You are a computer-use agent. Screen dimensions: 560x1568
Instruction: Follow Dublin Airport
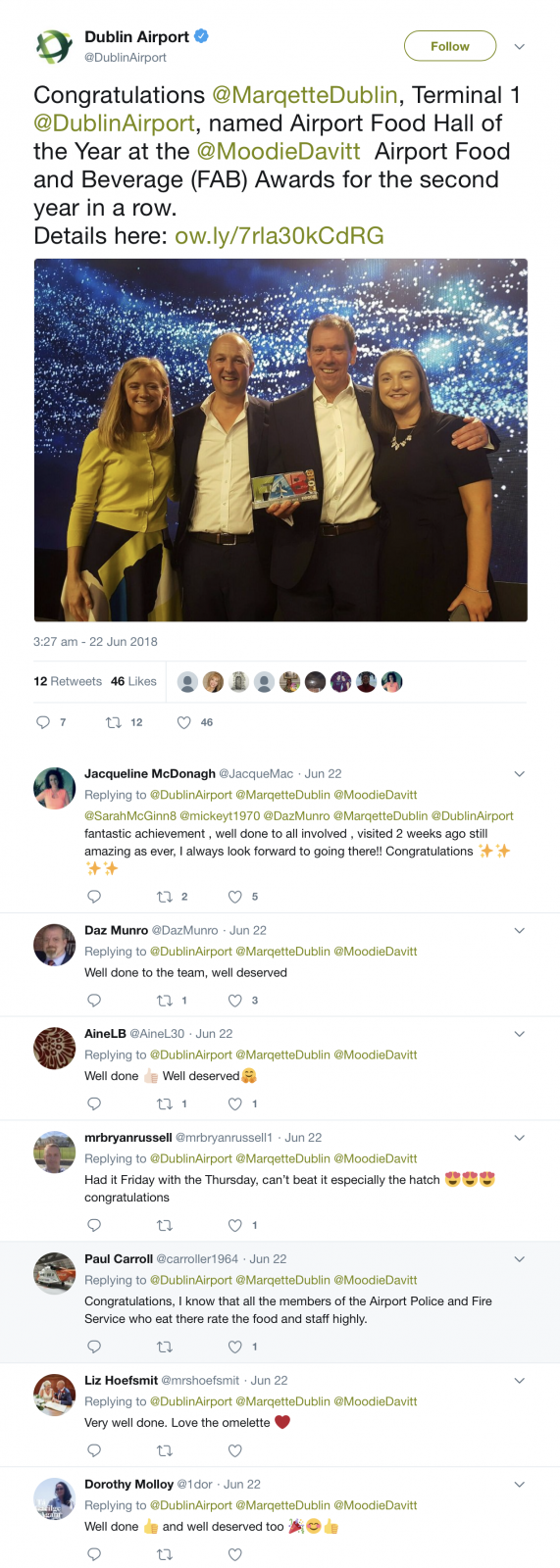[x=450, y=46]
